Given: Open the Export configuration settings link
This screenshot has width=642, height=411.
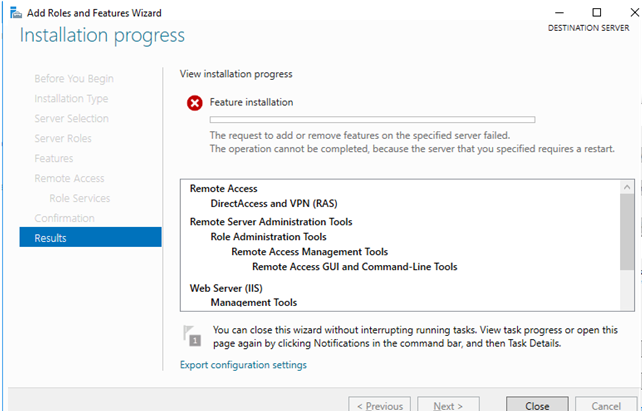Looking at the screenshot, I should pyautogui.click(x=243, y=365).
